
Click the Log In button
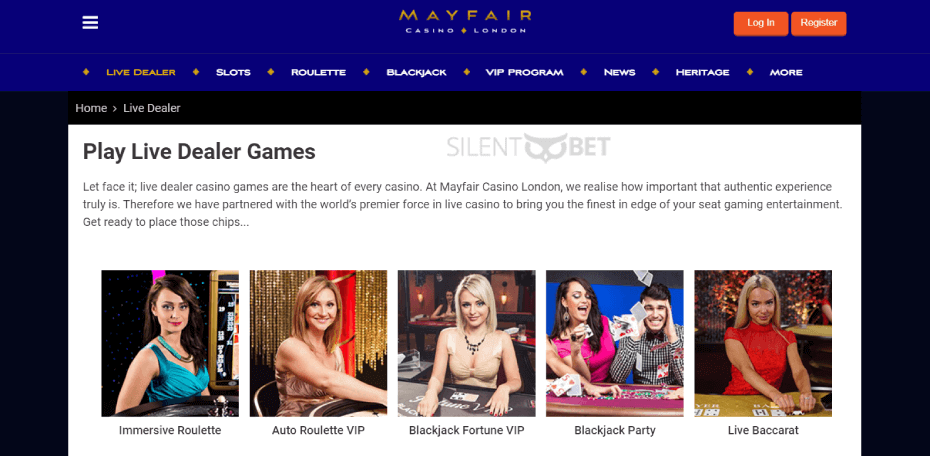[x=761, y=23]
